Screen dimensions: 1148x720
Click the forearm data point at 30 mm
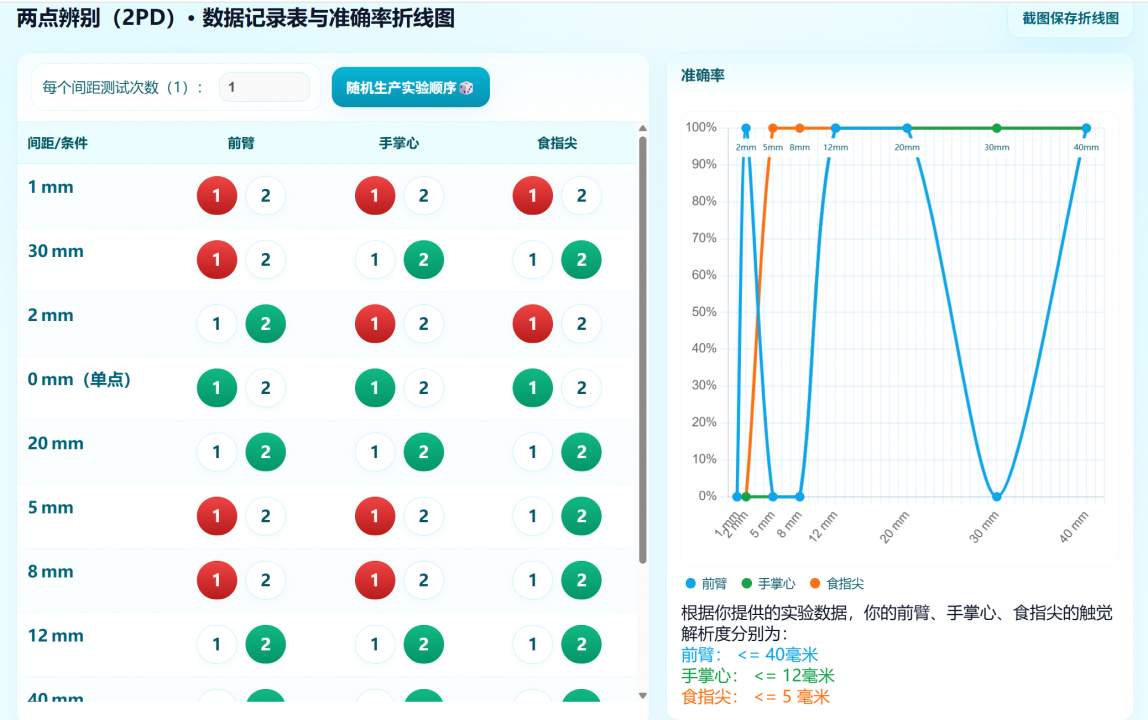coord(996,496)
